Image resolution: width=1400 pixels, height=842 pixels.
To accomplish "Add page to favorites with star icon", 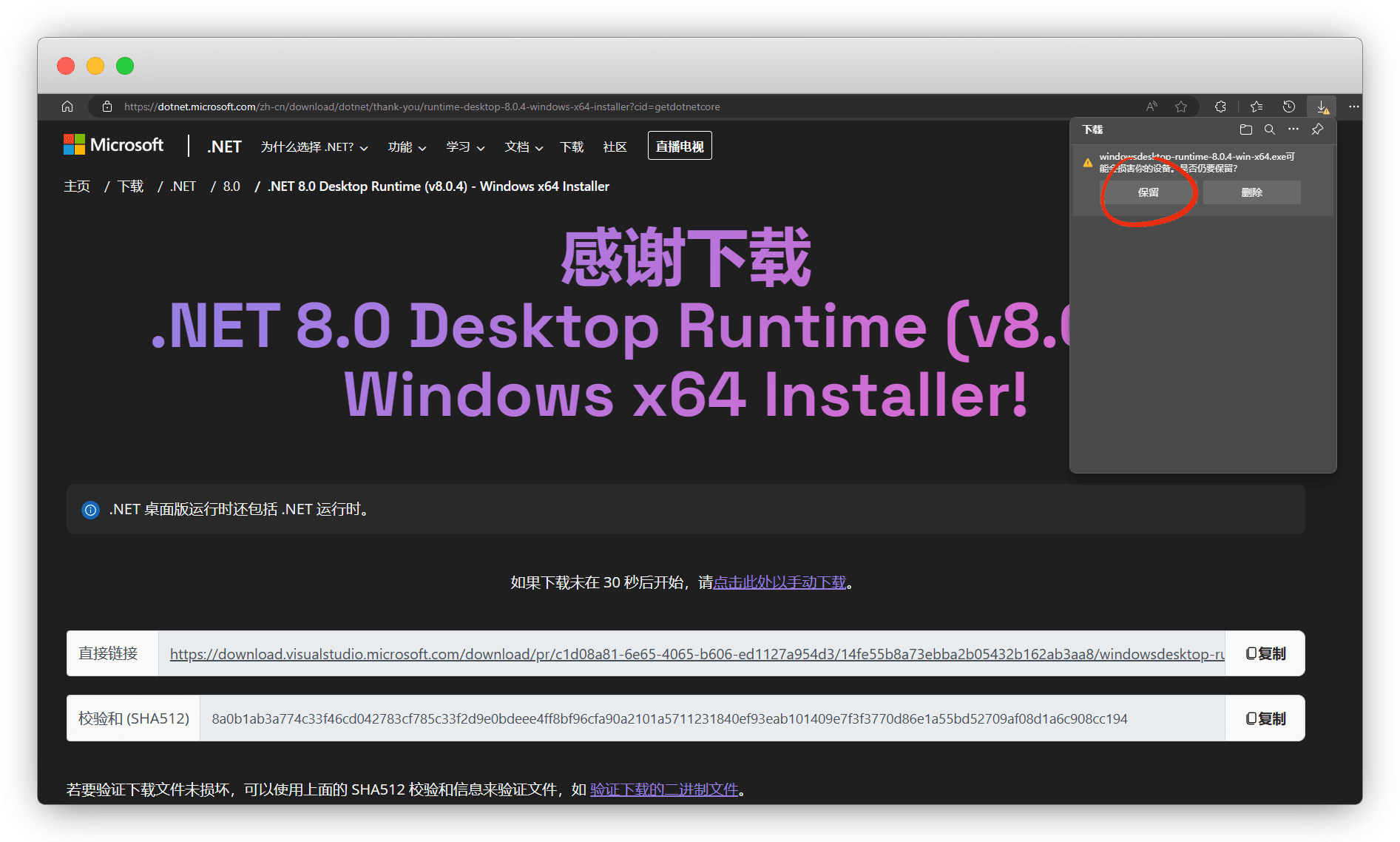I will tap(1181, 107).
